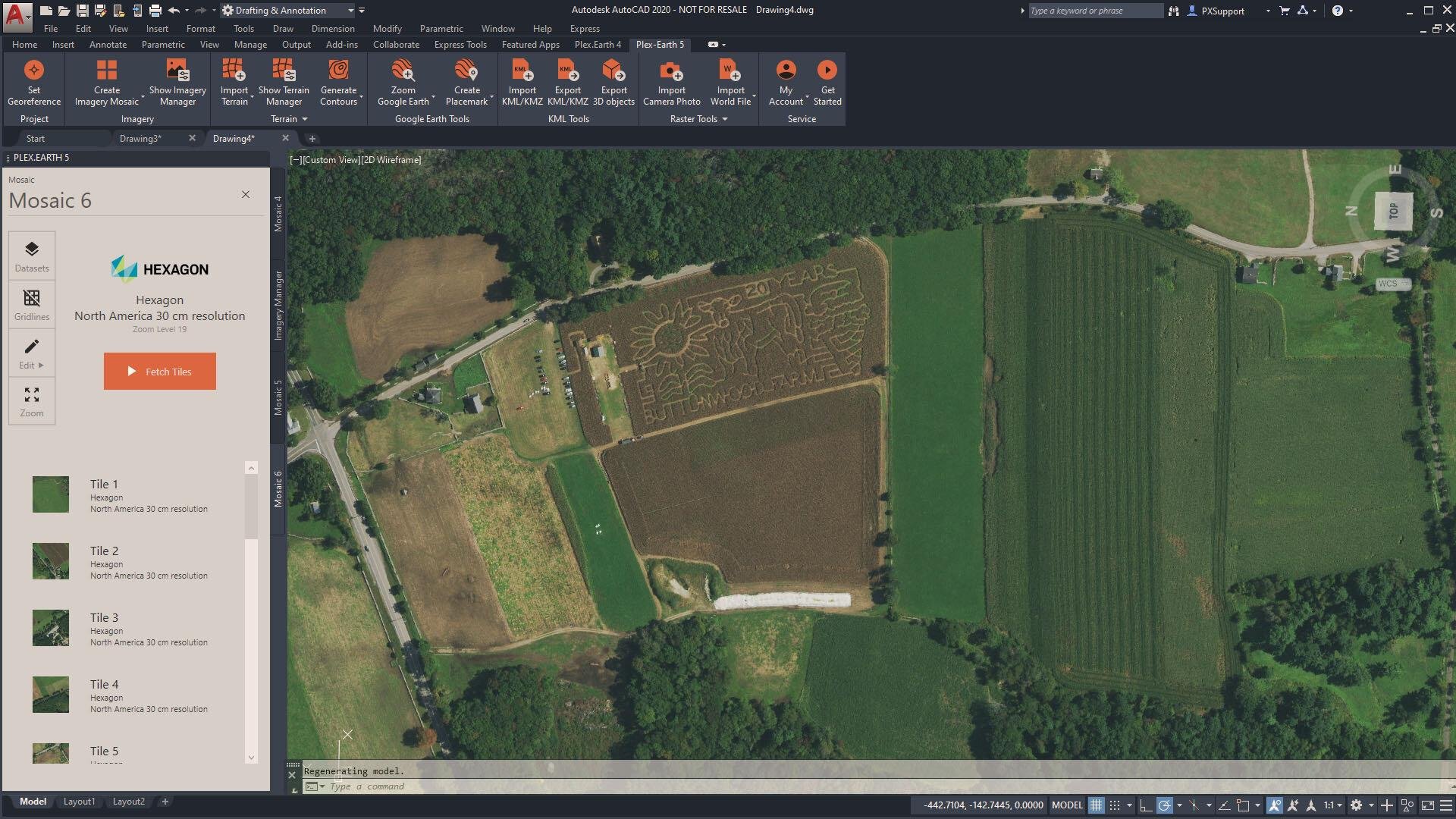Viewport: 1456px width, 819px height.
Task: Expand the Raster Tools panel dropdown
Action: (x=724, y=119)
